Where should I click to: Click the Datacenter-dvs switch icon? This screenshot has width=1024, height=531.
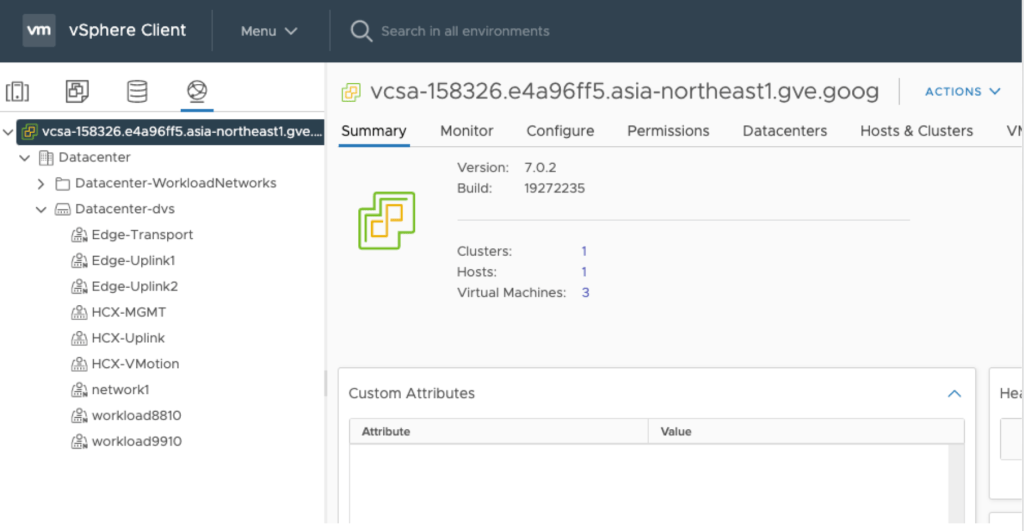click(x=62, y=210)
